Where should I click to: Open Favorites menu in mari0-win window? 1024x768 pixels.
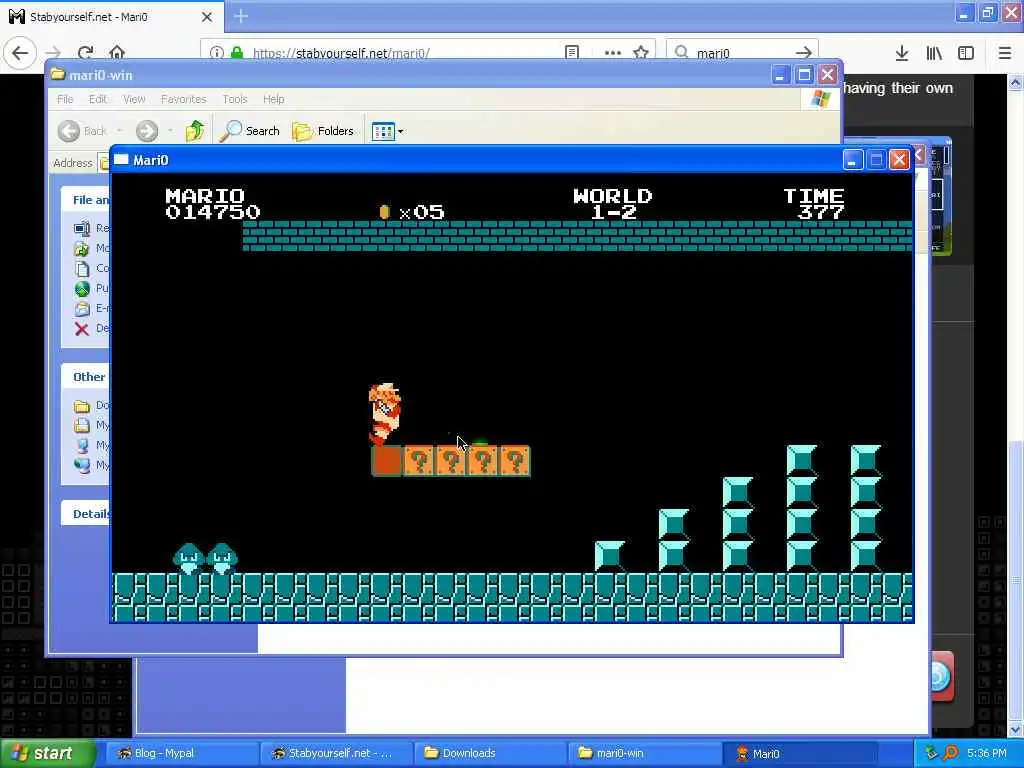184,99
